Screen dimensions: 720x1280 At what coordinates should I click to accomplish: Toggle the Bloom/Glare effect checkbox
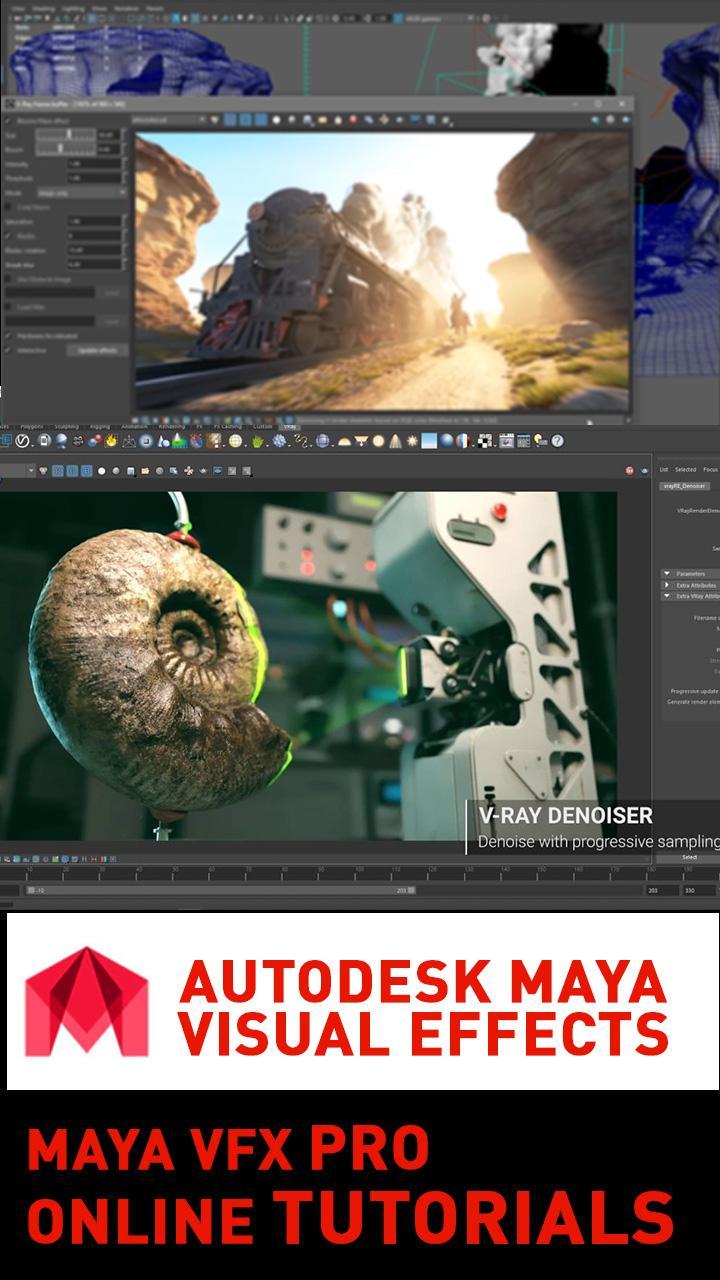pyautogui.click(x=8, y=121)
